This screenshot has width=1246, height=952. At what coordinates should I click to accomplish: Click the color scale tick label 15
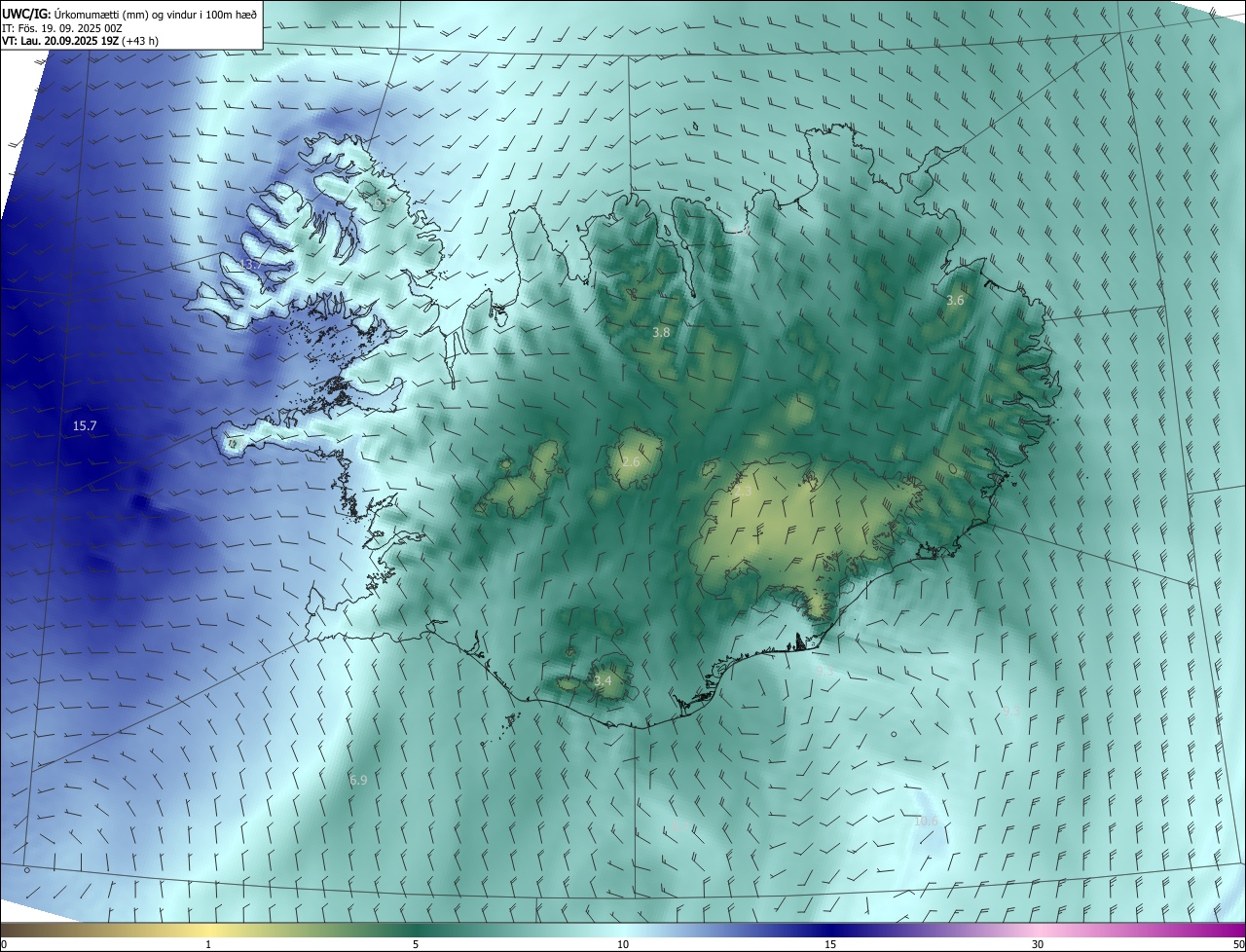coord(830,944)
